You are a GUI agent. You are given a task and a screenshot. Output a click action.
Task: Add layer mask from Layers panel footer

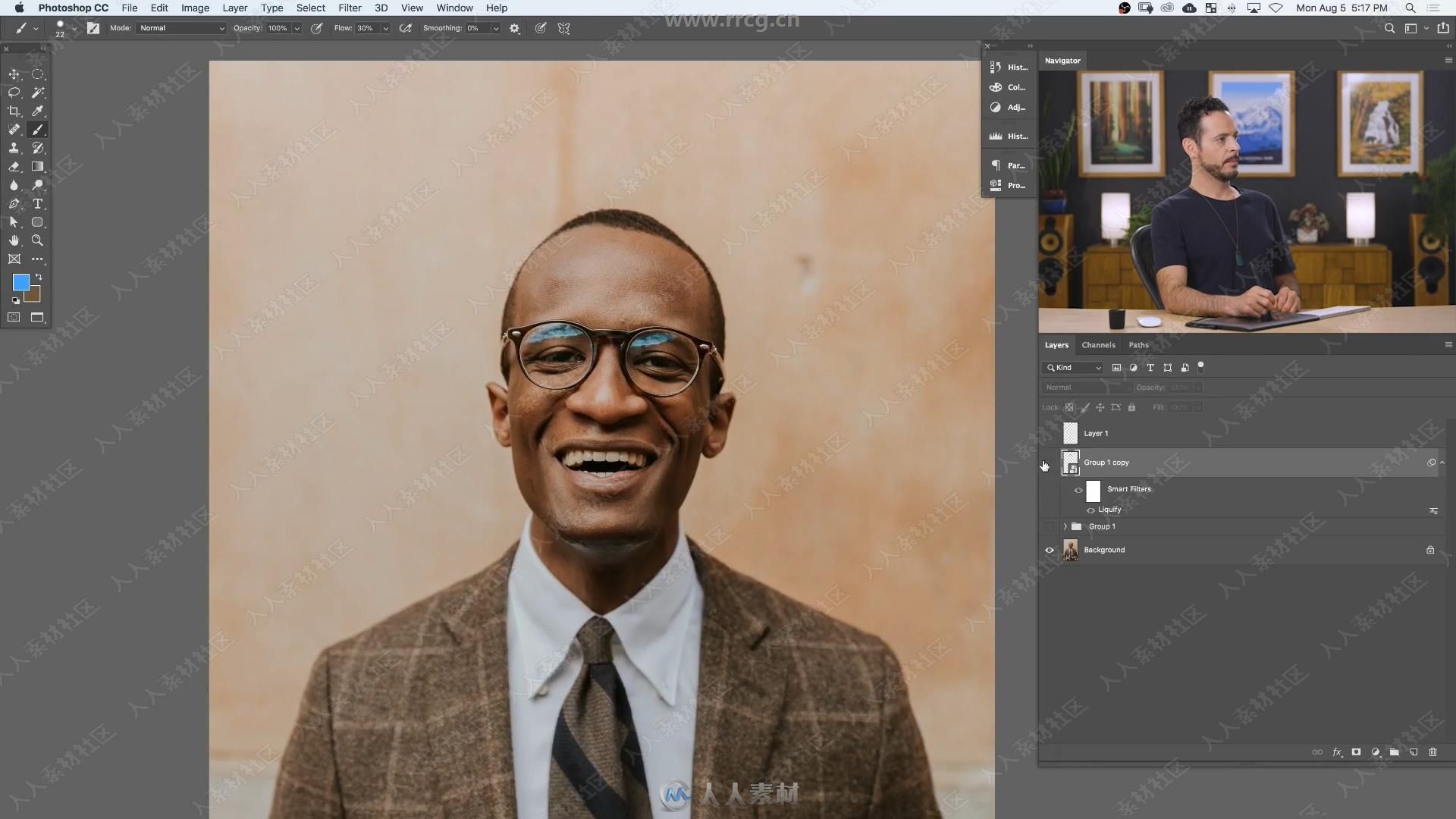pos(1356,752)
